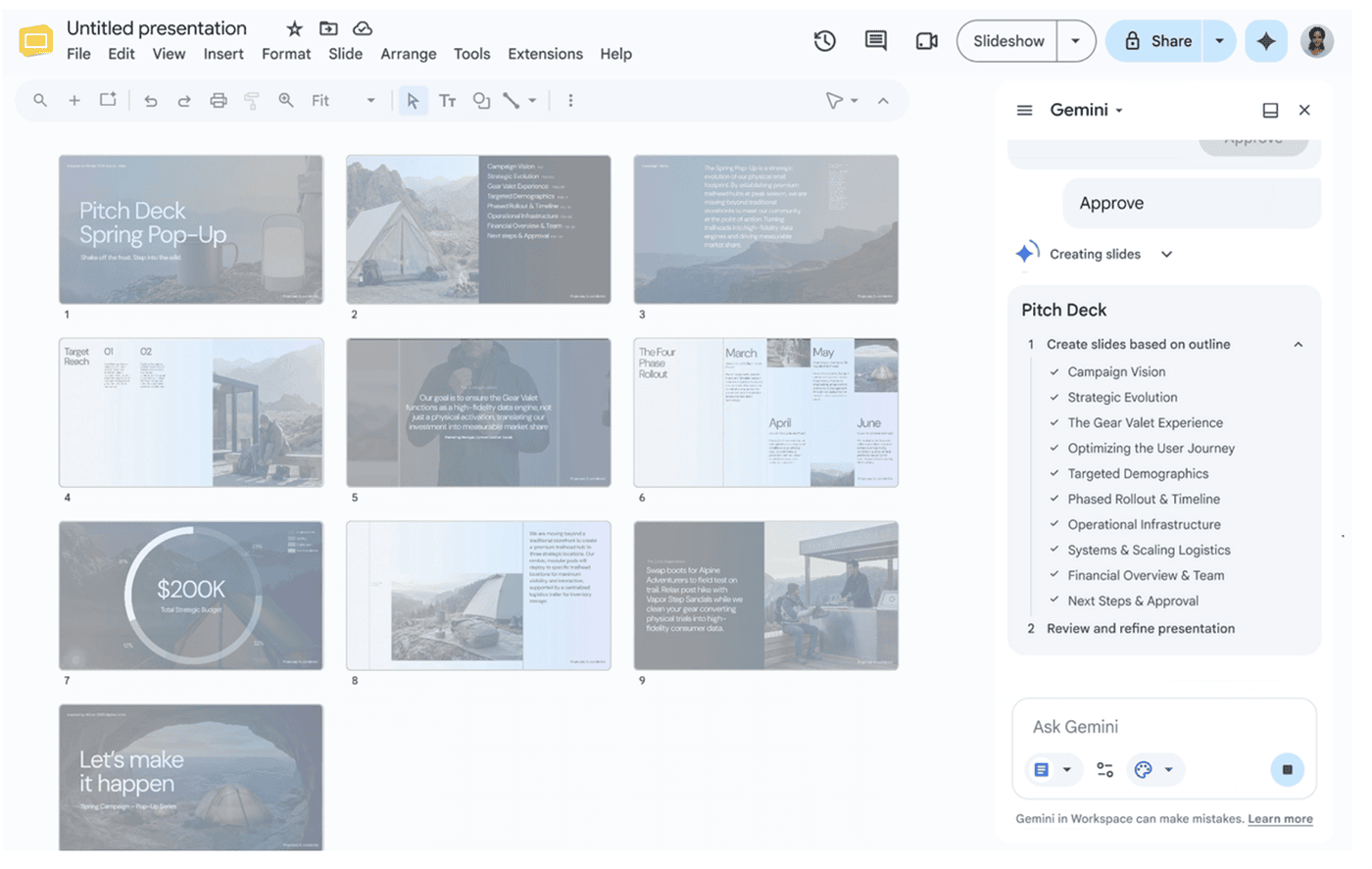Print the presentation
This screenshot has width=1372, height=869.
point(219,100)
